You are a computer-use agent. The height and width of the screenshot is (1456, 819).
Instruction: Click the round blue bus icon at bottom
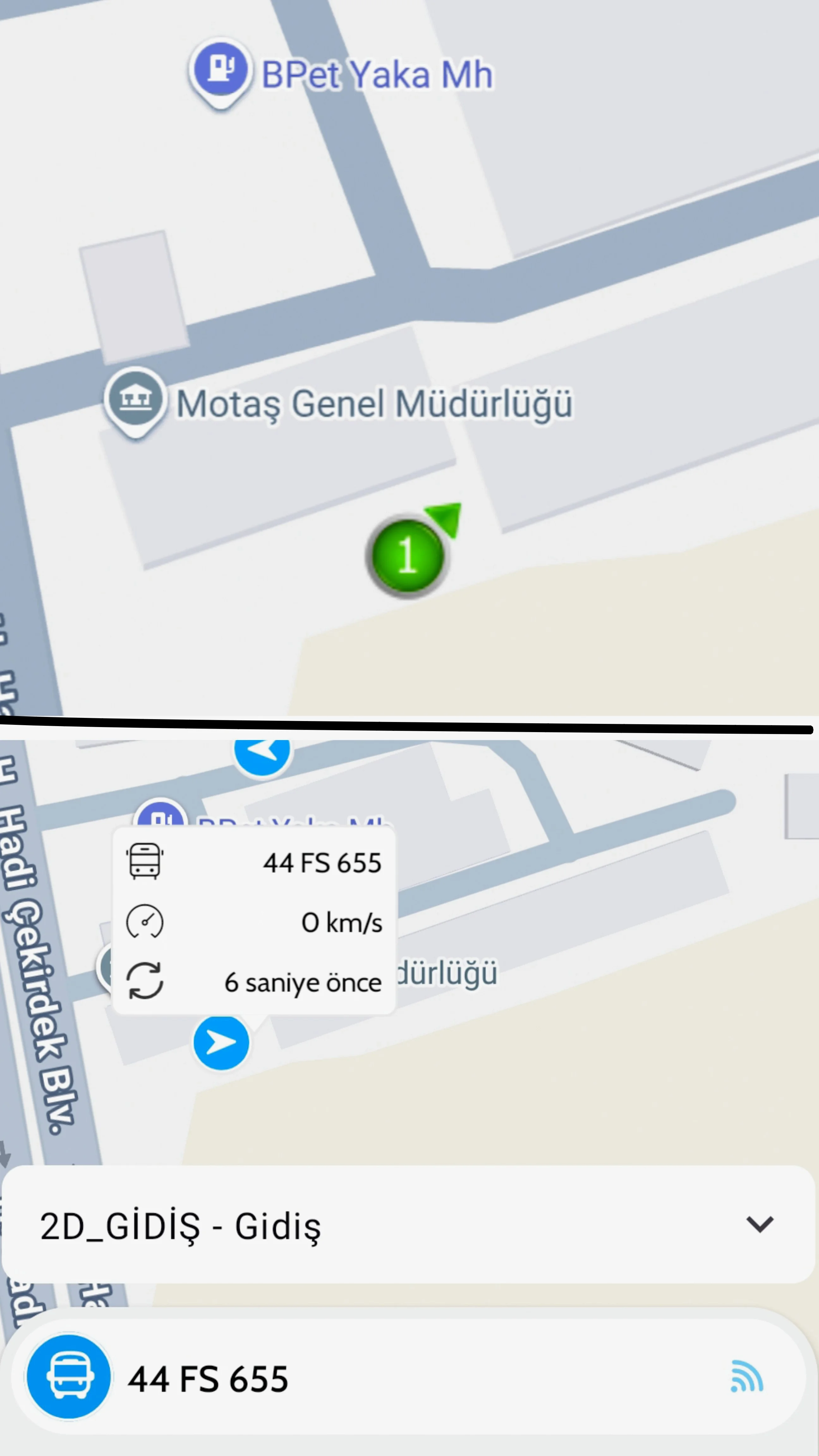[x=69, y=1377]
